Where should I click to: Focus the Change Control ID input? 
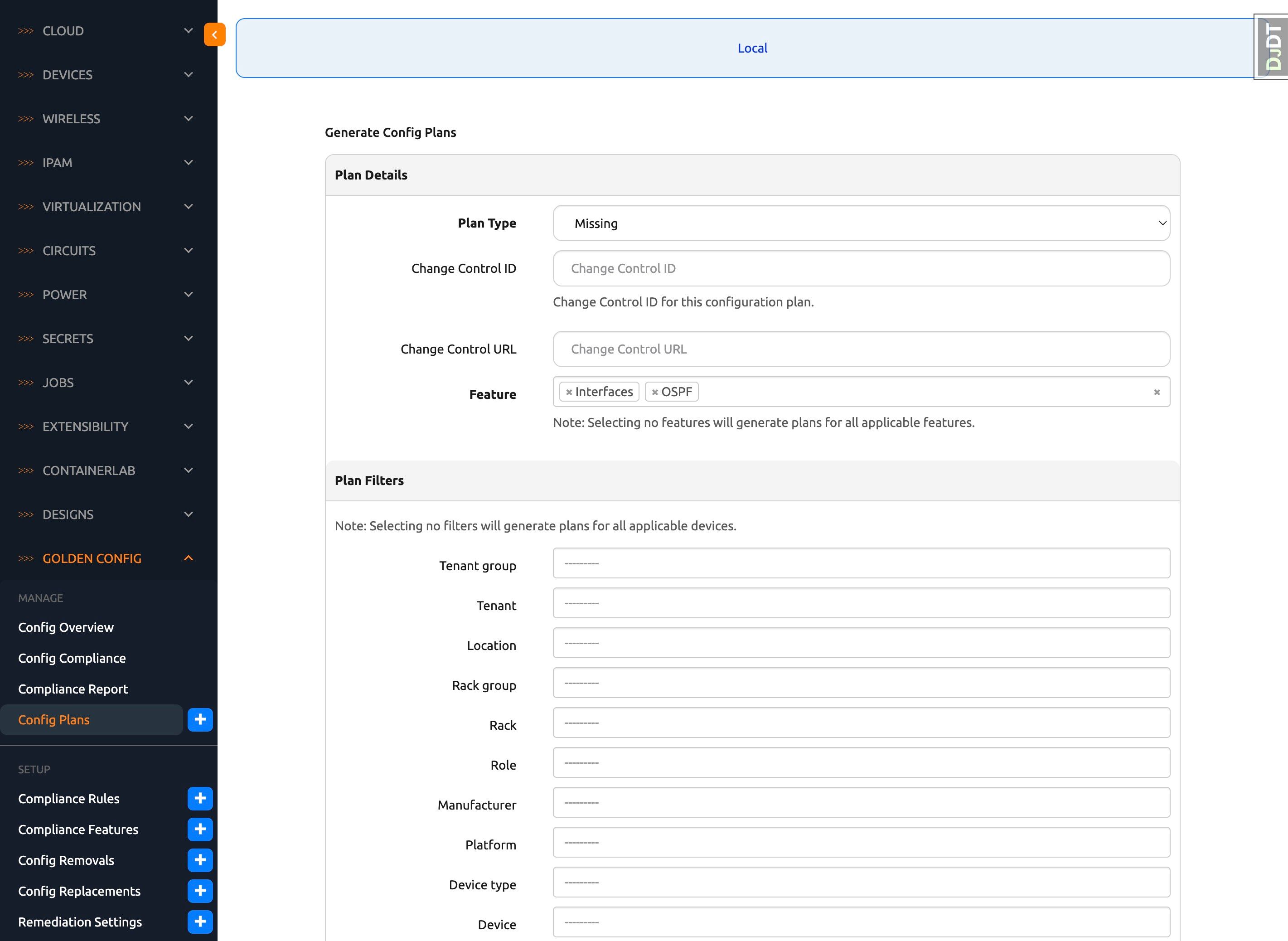pyautogui.click(x=860, y=268)
